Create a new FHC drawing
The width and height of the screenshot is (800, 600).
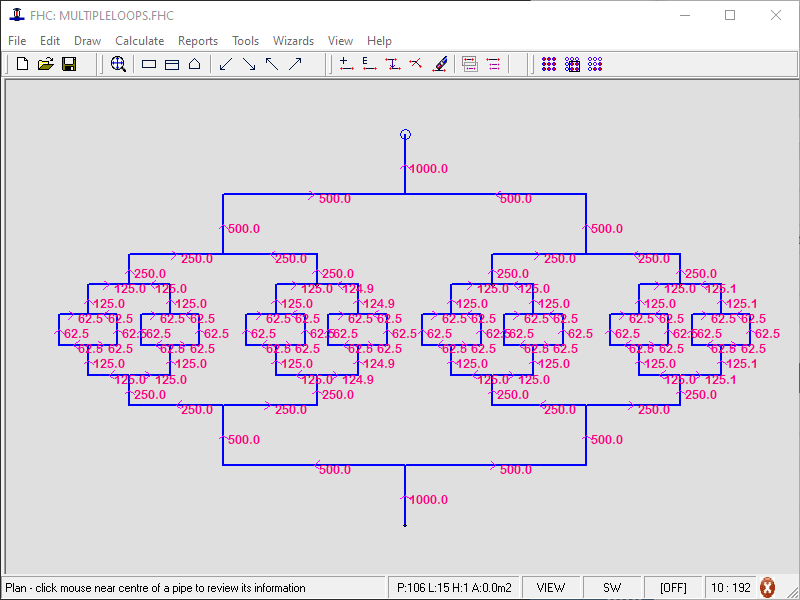coord(22,63)
